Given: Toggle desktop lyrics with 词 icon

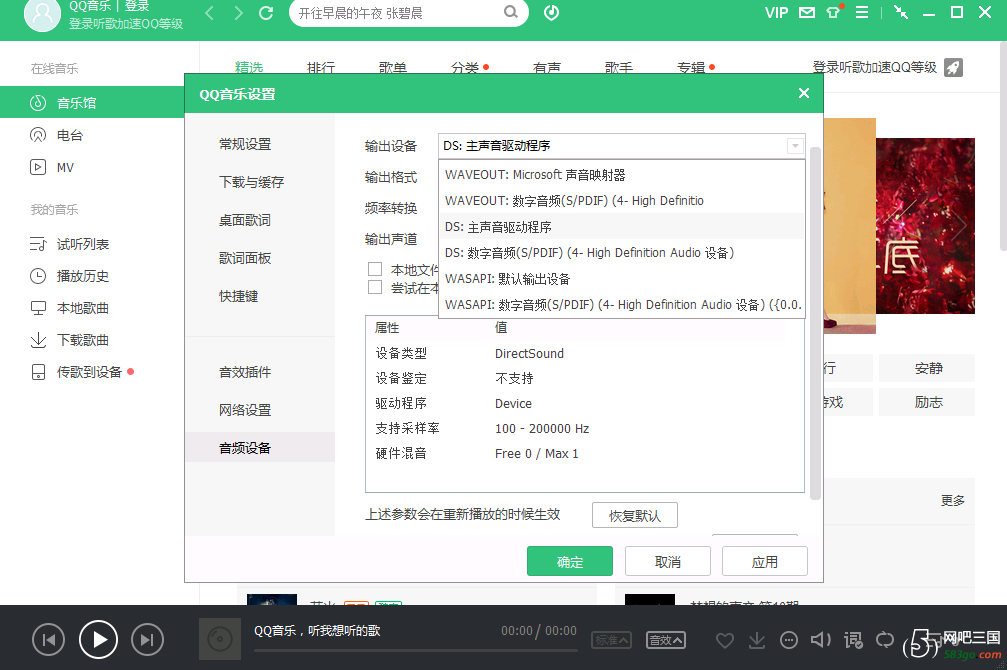Looking at the screenshot, I should click(854, 640).
